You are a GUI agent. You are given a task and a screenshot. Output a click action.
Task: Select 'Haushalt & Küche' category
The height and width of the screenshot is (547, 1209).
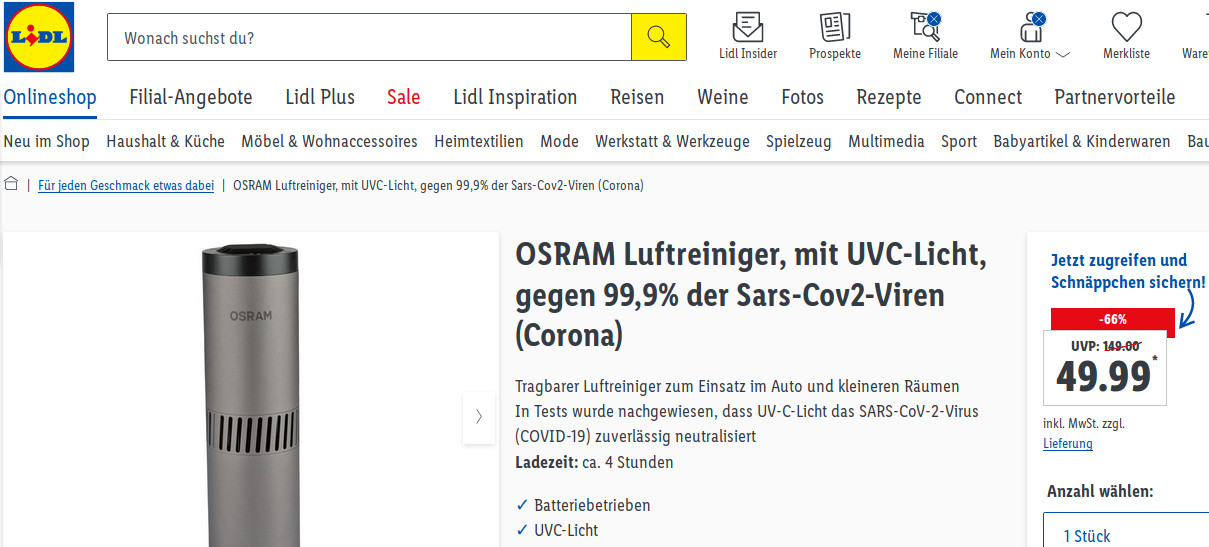(x=166, y=141)
